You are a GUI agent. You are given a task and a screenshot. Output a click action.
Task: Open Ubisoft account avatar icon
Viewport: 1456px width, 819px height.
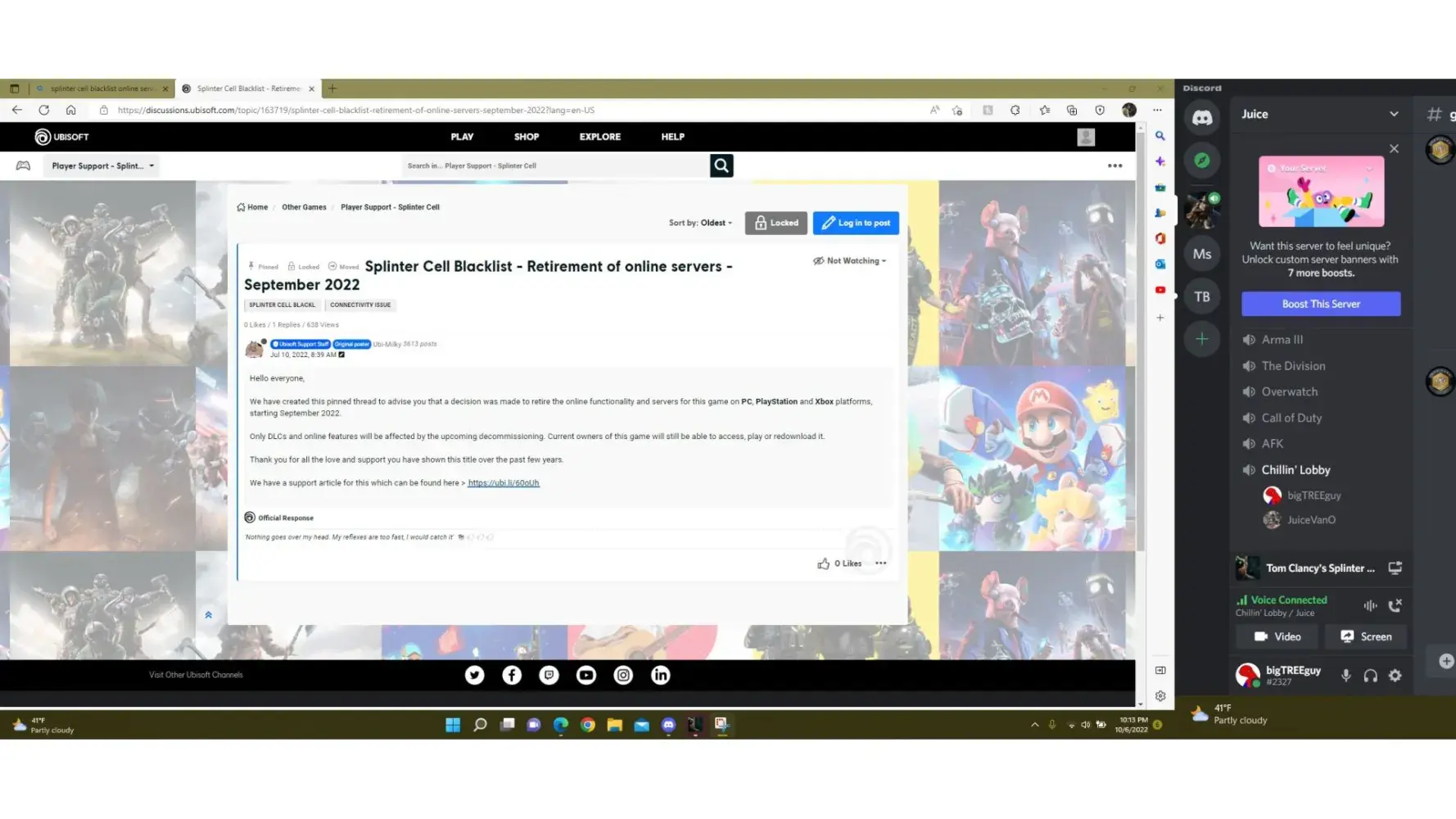coord(1086,137)
